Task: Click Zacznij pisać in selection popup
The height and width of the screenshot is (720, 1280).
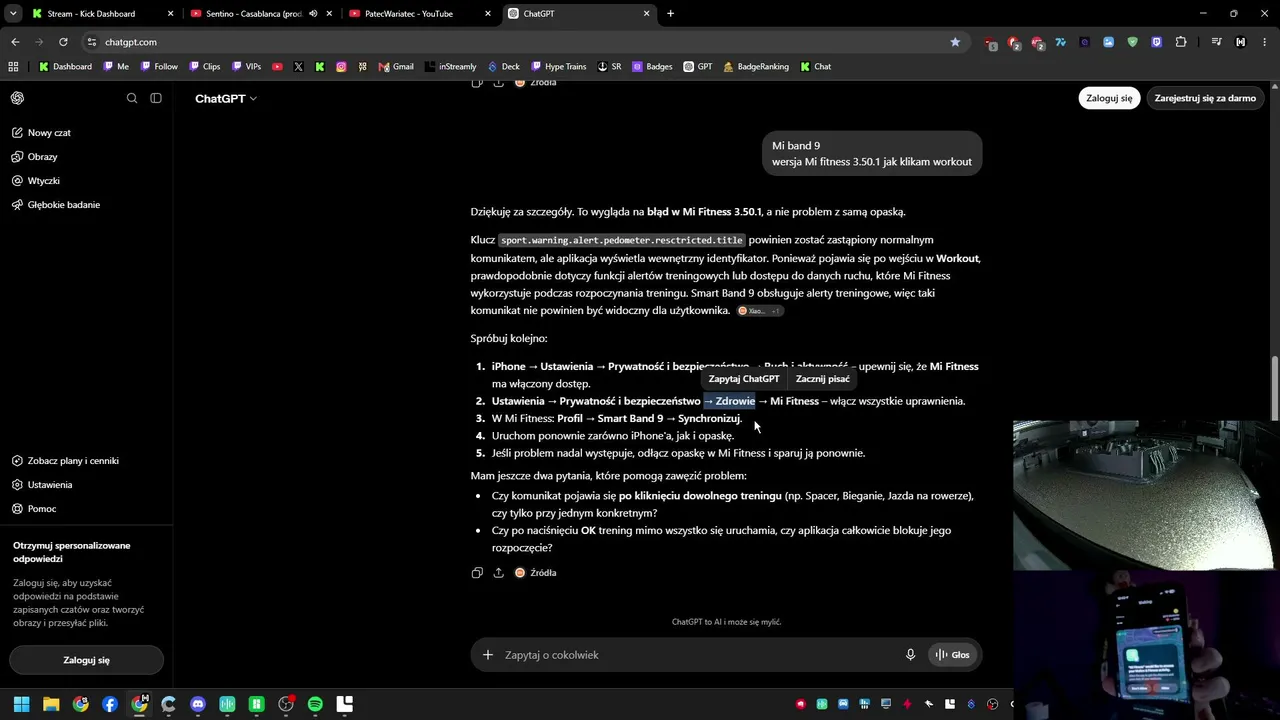Action: pos(823,379)
